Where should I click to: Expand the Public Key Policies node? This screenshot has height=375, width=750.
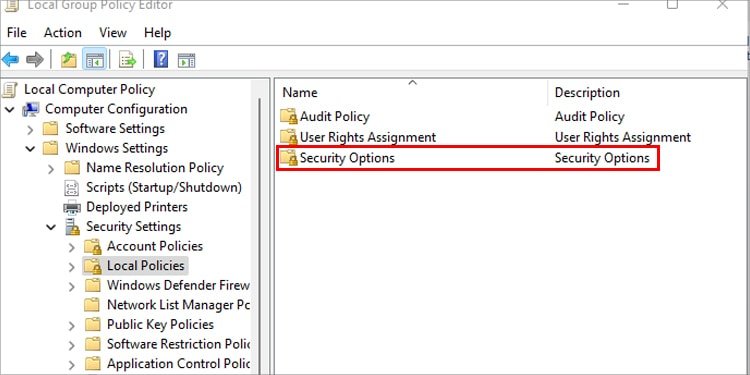[71, 326]
